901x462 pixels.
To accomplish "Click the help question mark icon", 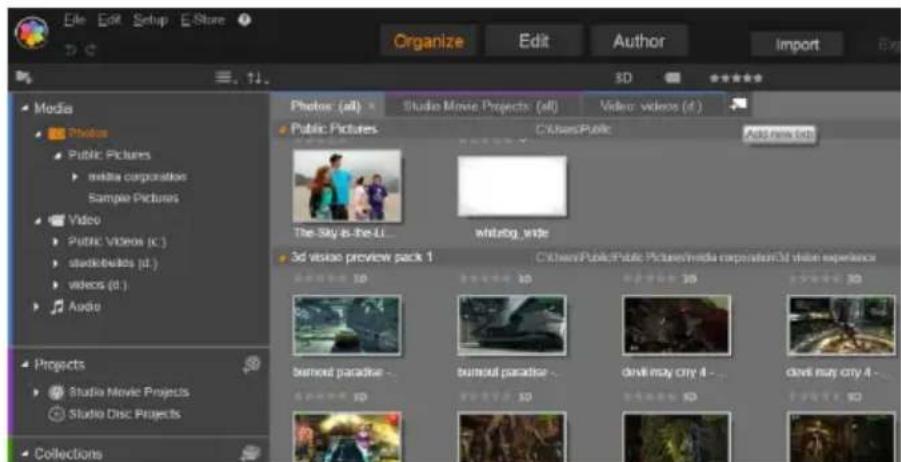I will click(x=244, y=20).
